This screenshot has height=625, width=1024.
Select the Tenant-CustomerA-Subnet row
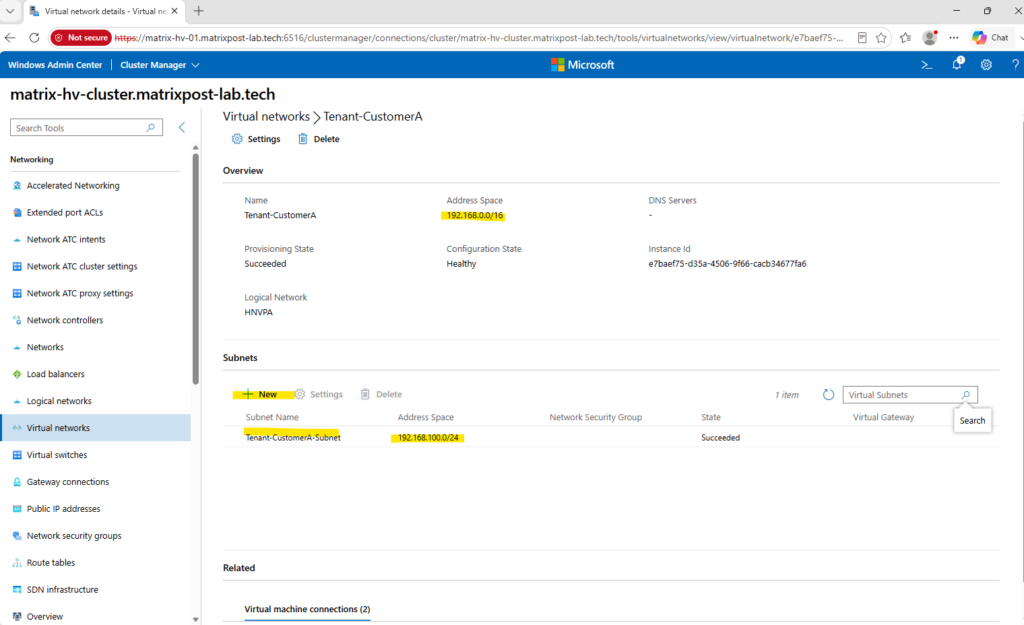[611, 438]
